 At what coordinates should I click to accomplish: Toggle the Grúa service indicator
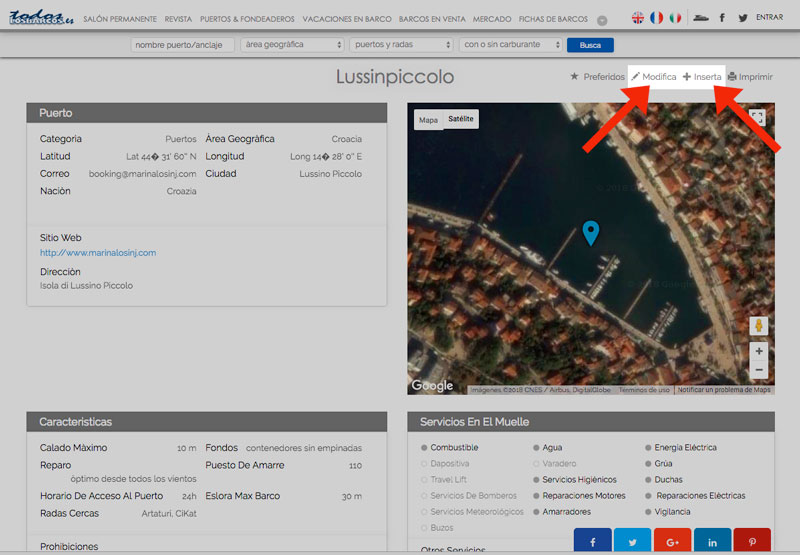tap(648, 464)
